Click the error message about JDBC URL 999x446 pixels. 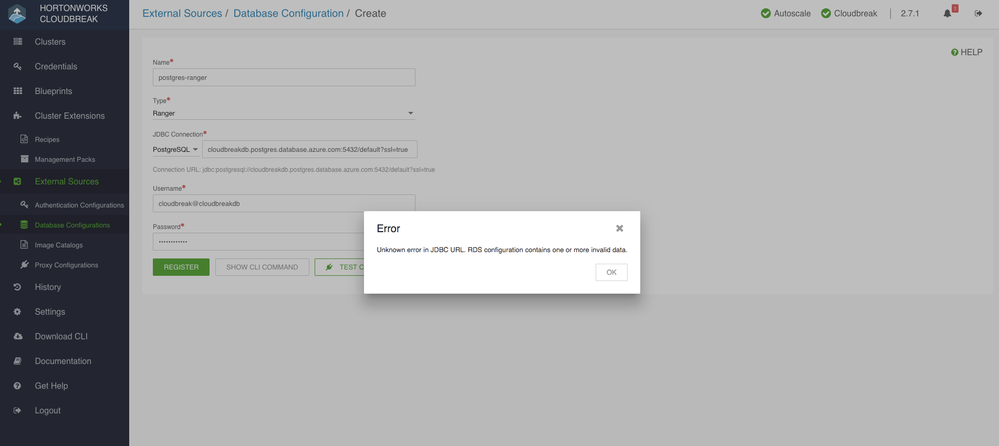502,250
